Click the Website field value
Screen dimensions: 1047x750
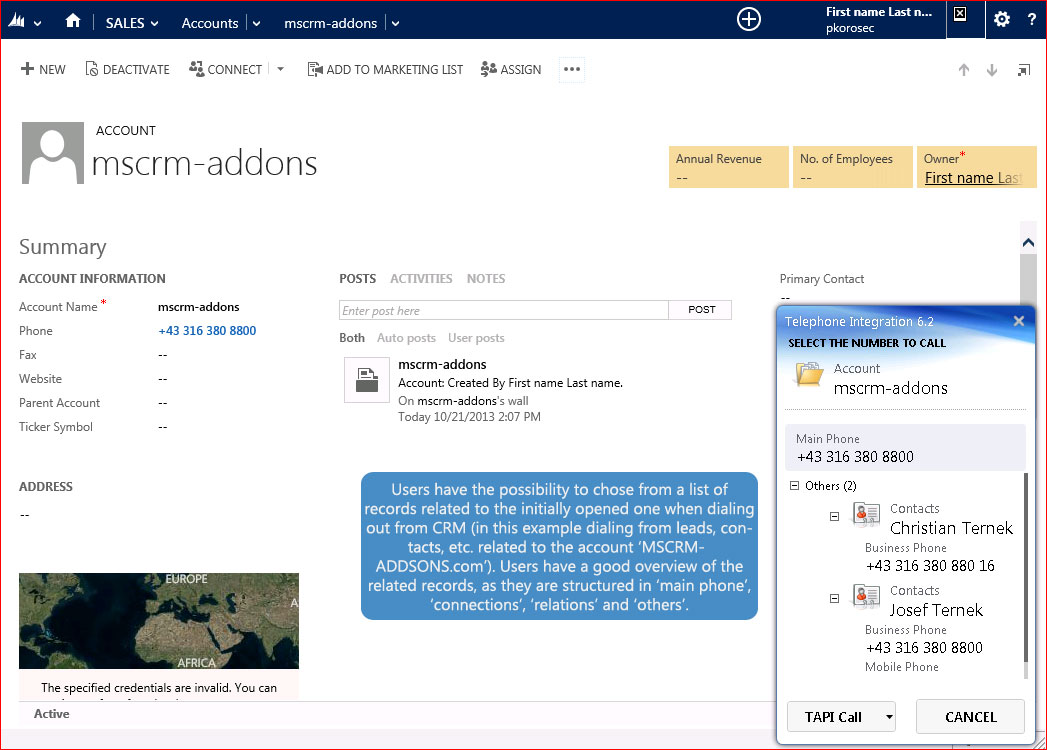point(162,379)
